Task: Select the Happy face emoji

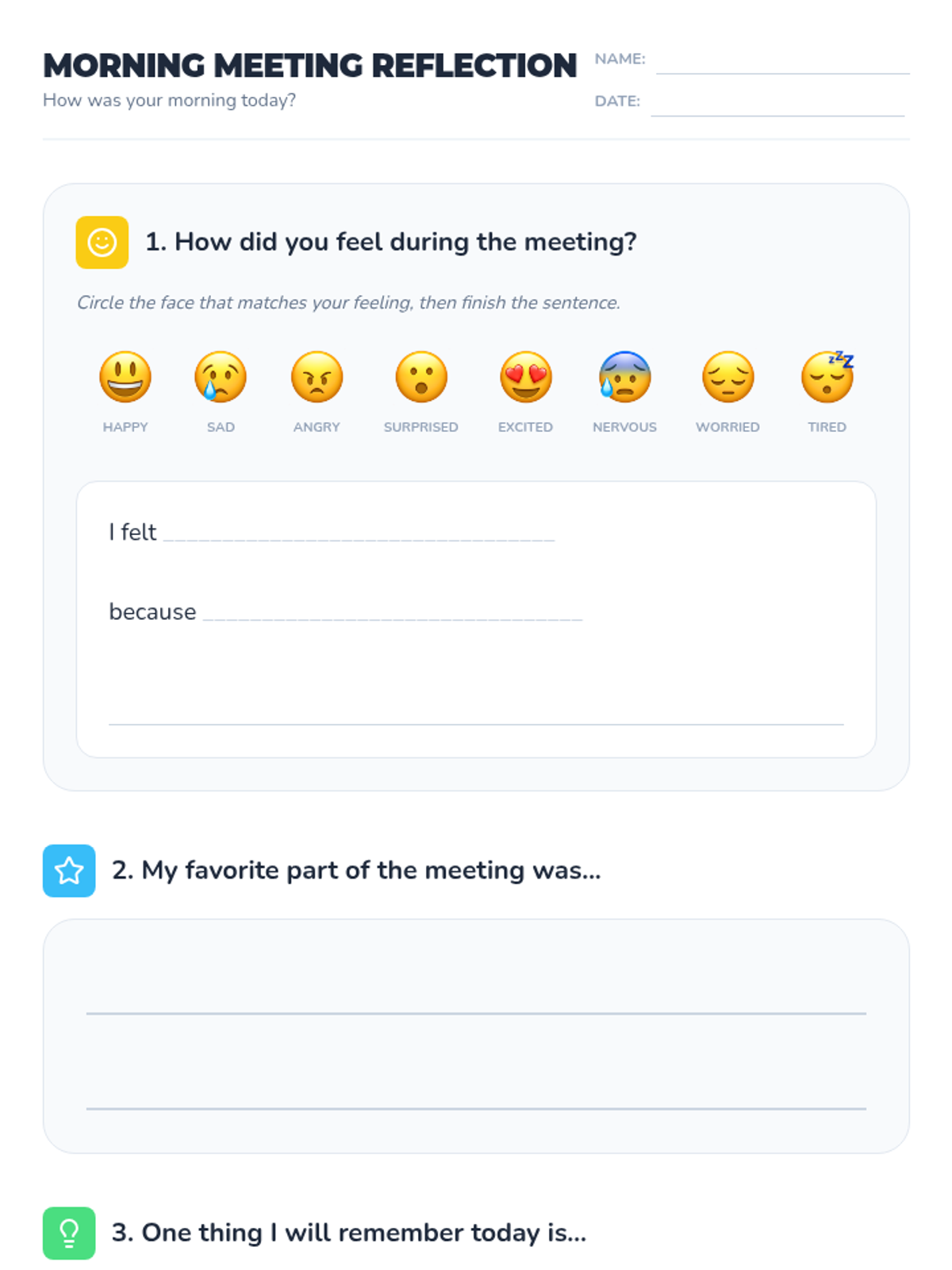Action: point(125,376)
